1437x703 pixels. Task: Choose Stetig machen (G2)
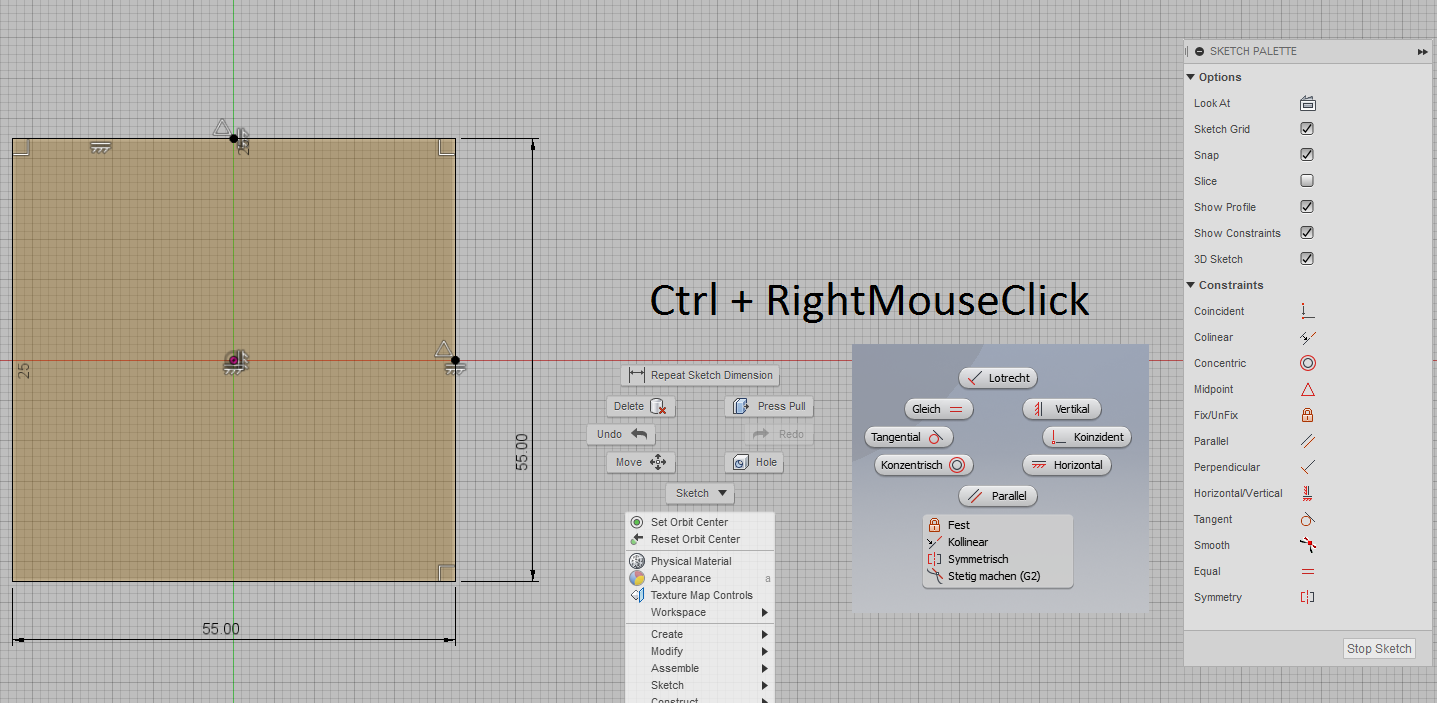(x=997, y=576)
